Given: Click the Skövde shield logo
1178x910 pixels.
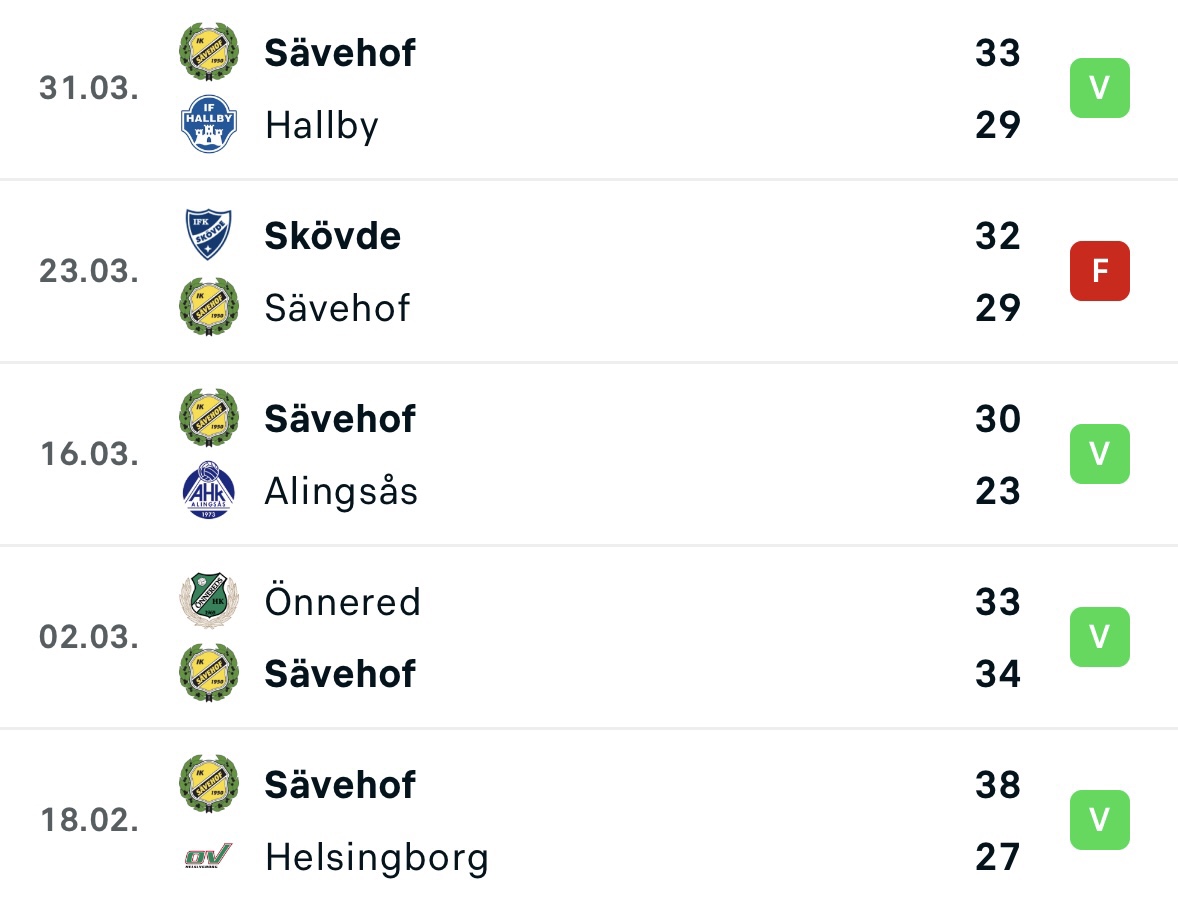Looking at the screenshot, I should [209, 234].
